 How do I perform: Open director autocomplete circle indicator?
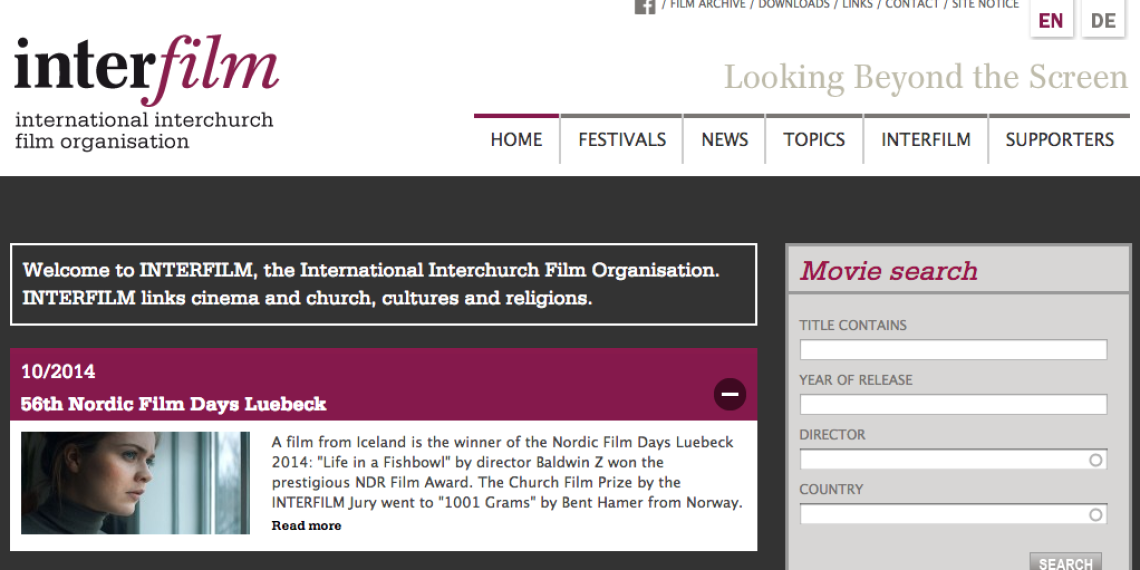[1096, 460]
